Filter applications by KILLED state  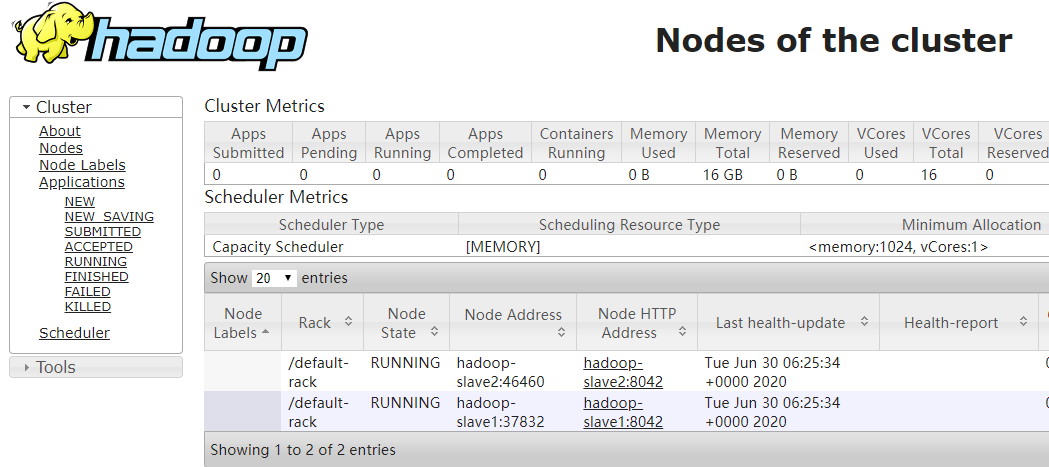point(88,307)
